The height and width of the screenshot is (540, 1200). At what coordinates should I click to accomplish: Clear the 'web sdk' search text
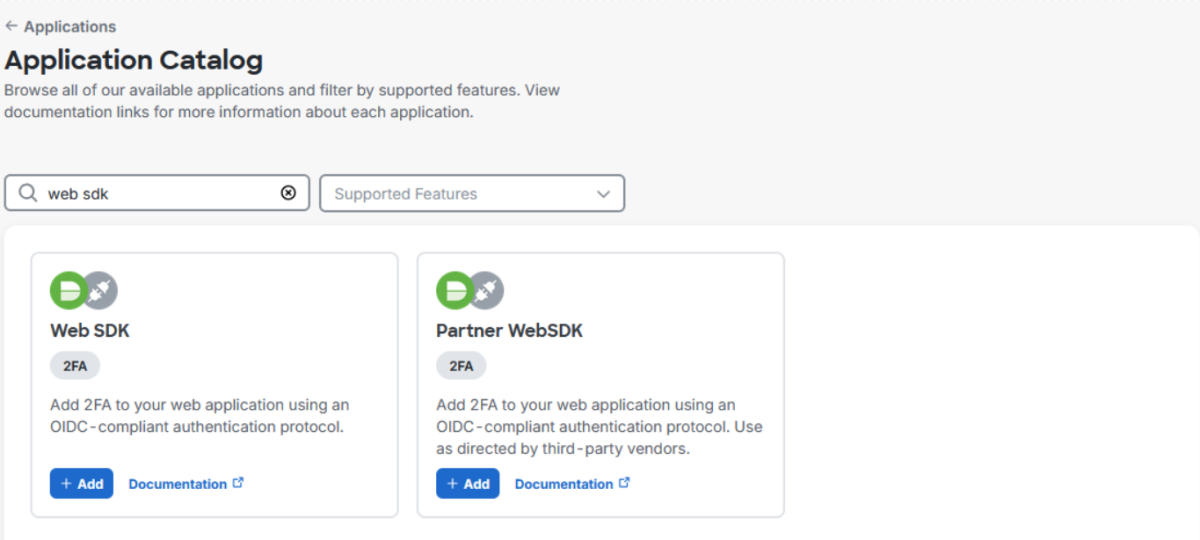(288, 193)
